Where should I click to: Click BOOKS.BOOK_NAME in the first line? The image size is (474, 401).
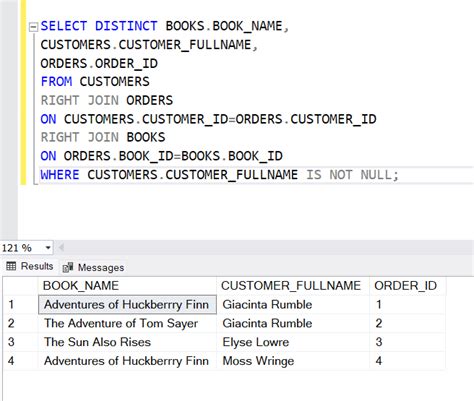[224, 26]
